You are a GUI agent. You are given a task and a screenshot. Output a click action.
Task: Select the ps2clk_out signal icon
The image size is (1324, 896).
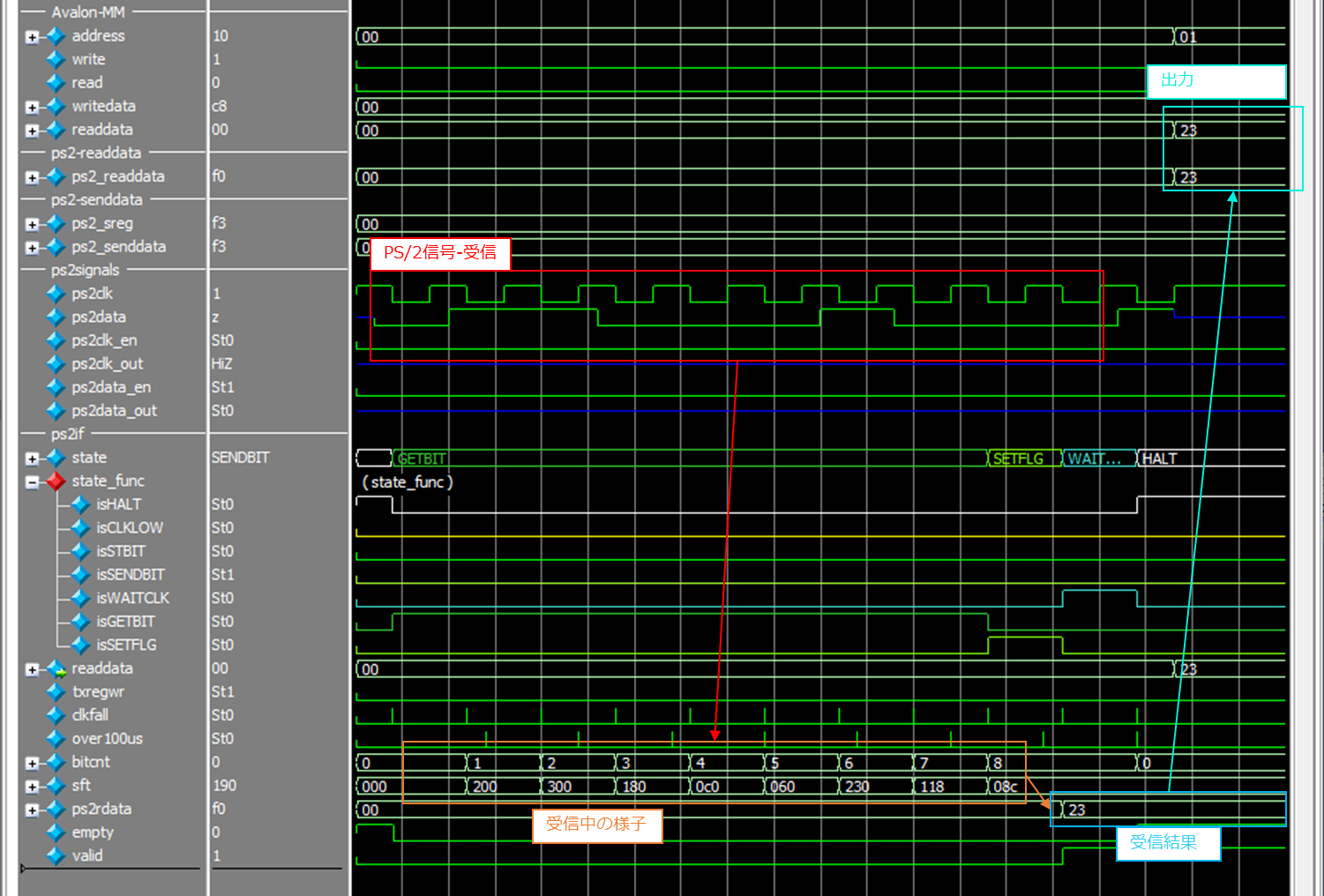pos(56,363)
